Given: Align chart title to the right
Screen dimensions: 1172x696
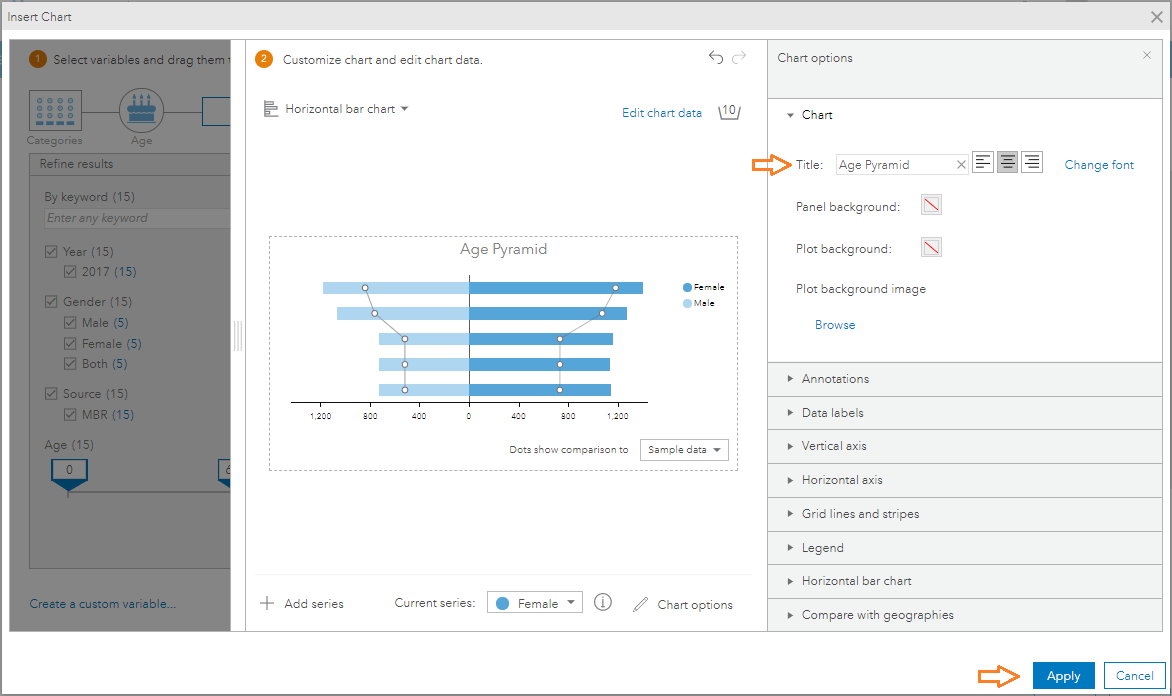Looking at the screenshot, I should click(x=1032, y=163).
